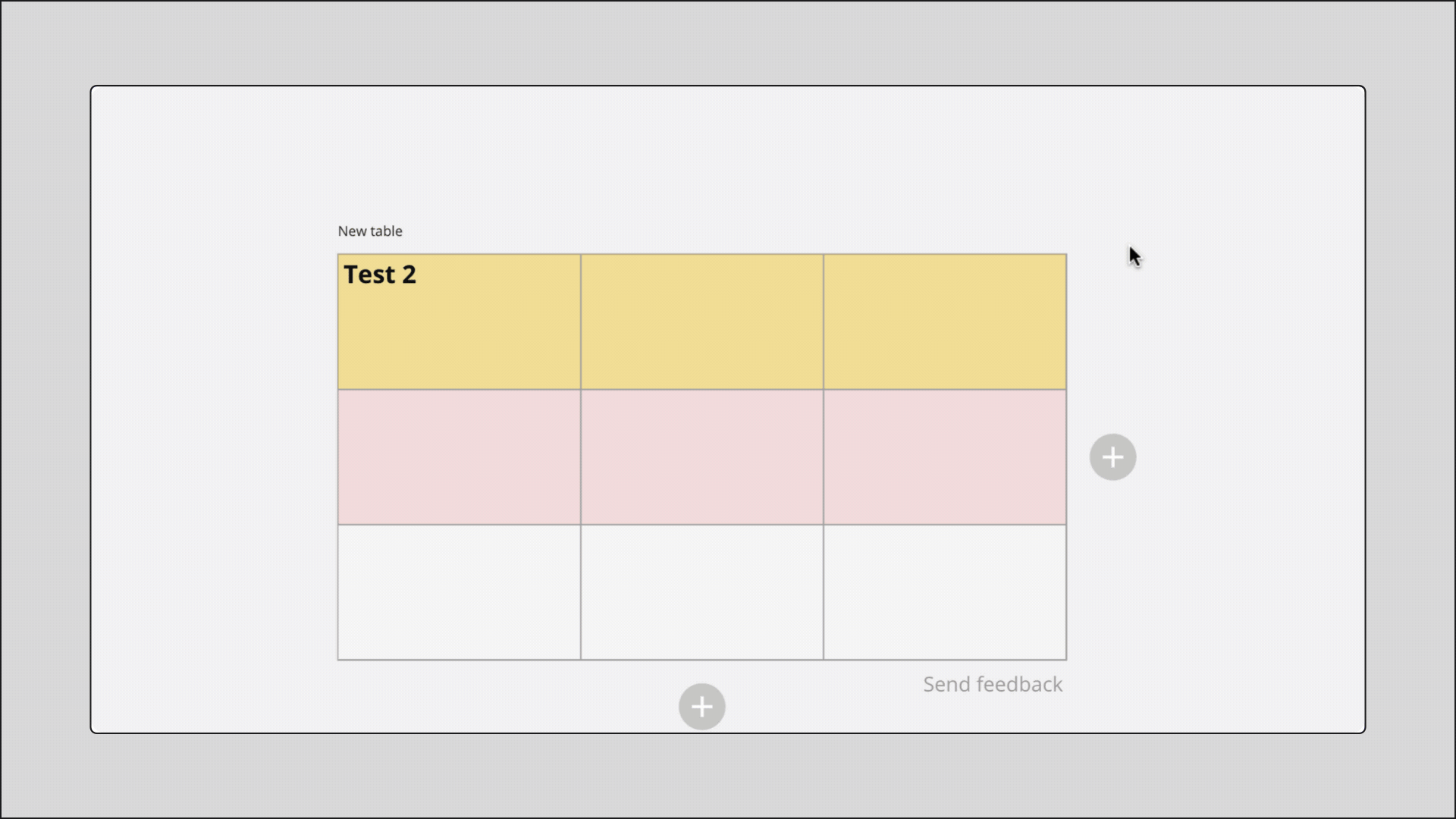Click the rightmost pink cell
Image resolution: width=1456 pixels, height=819 pixels.
tap(944, 457)
